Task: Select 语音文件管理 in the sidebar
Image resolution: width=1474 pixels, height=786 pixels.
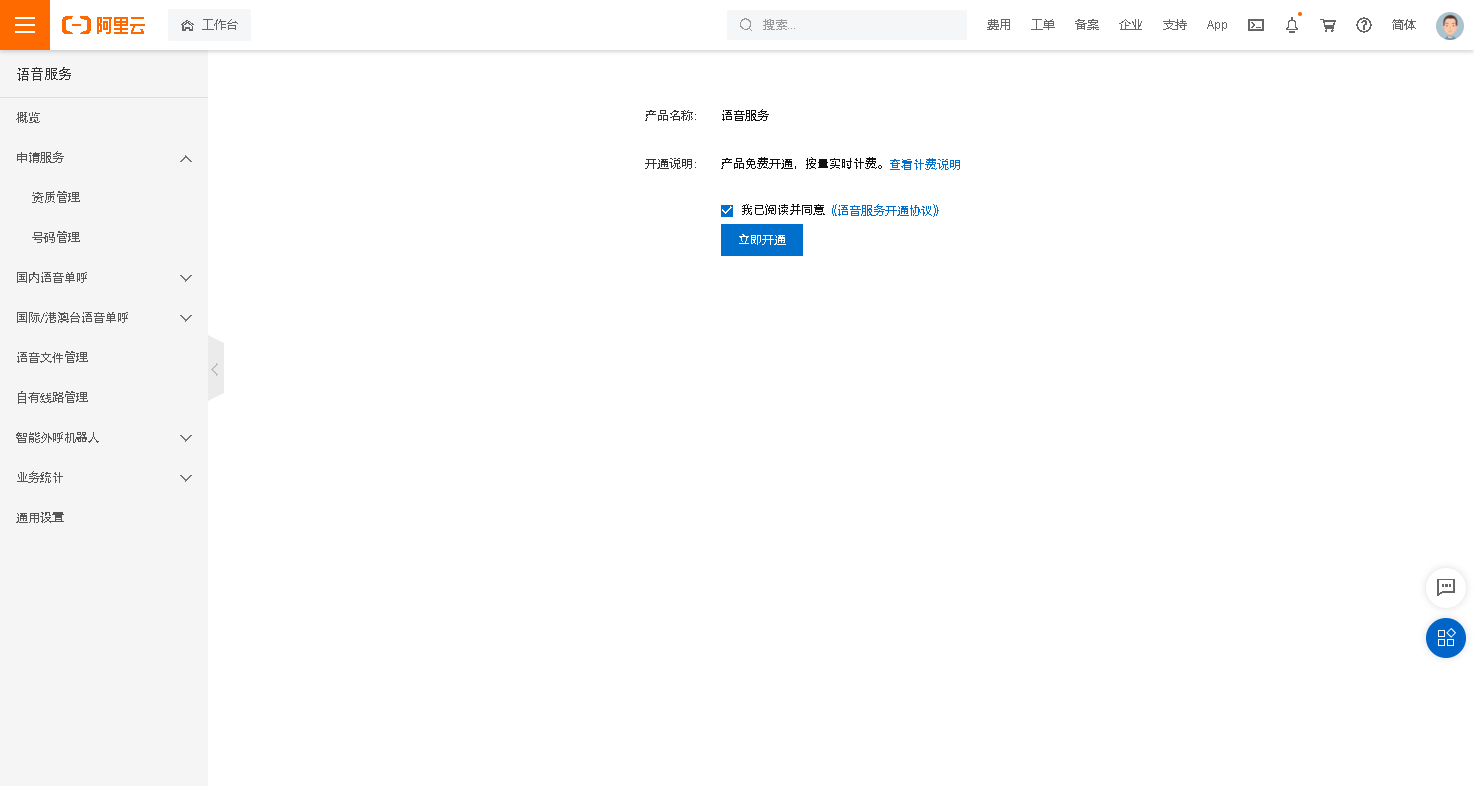Action: (52, 358)
